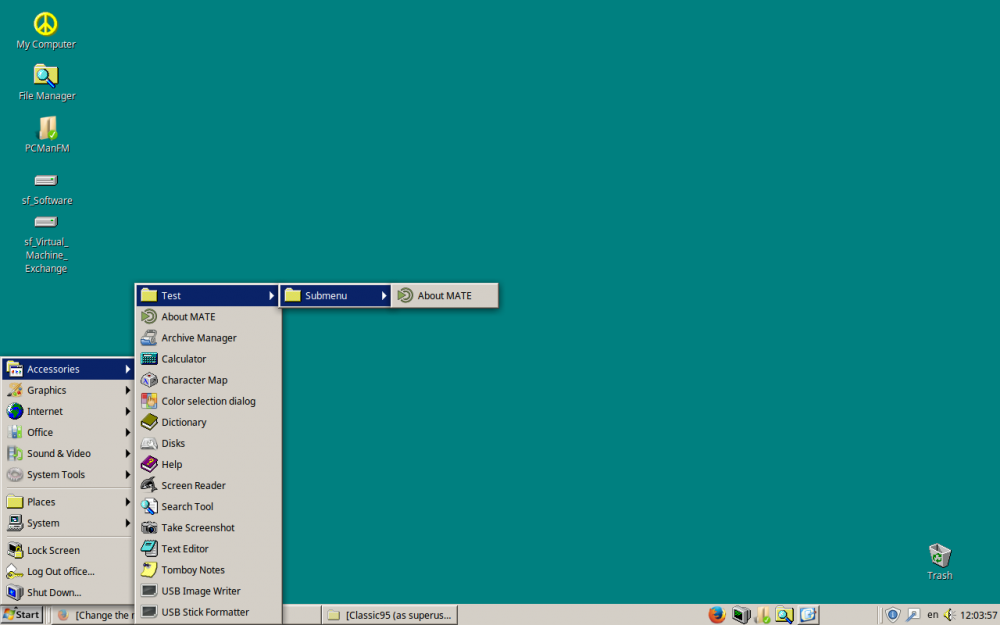1000x625 pixels.
Task: Launch About MATE inside Submenu flyout
Action: pyautogui.click(x=445, y=295)
